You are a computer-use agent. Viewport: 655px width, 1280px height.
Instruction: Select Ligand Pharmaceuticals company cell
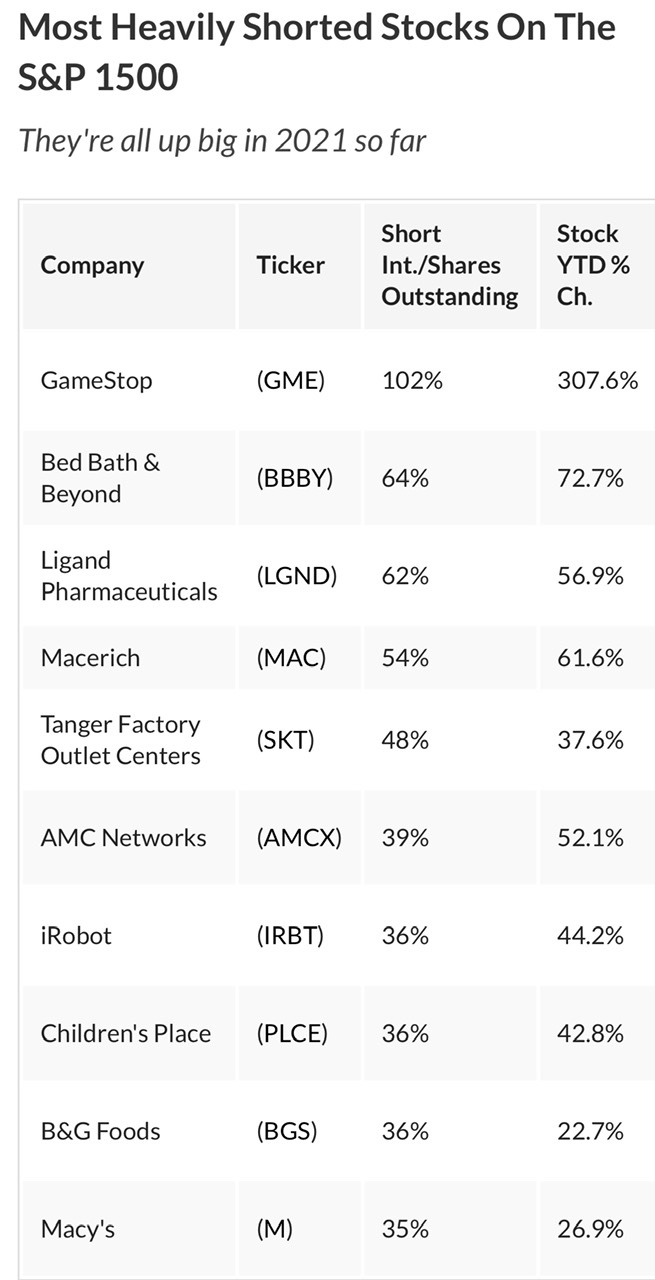coord(128,576)
